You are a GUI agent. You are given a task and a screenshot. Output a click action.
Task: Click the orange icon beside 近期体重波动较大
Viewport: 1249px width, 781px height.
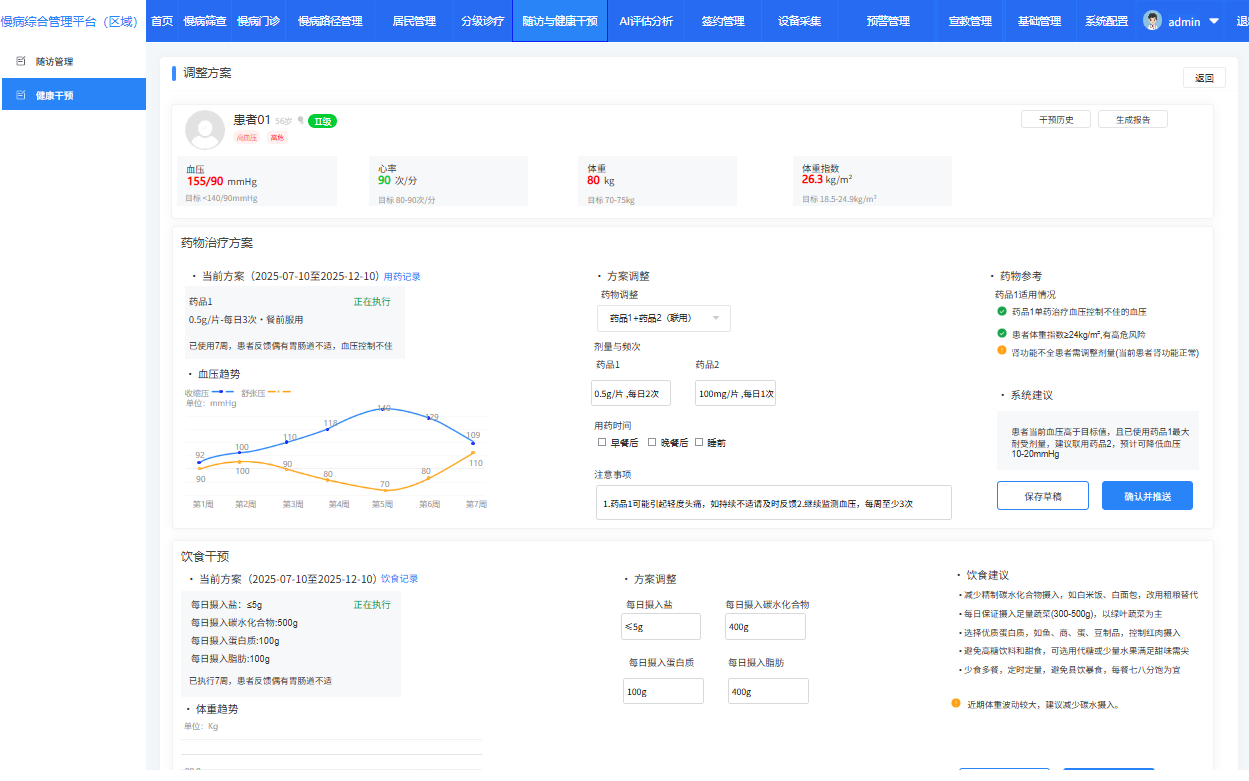click(x=956, y=703)
